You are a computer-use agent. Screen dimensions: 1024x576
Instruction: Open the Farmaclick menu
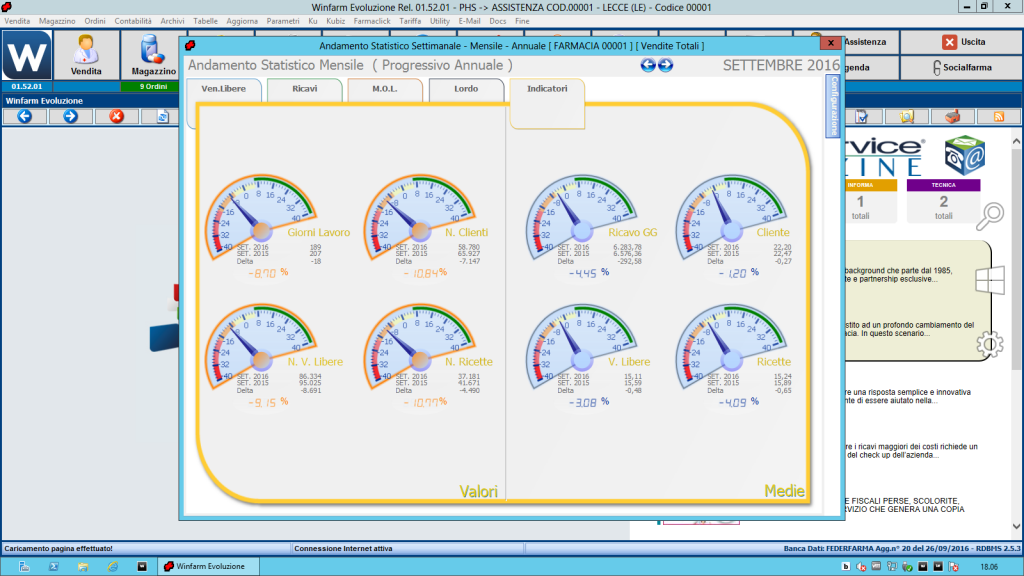click(372, 21)
